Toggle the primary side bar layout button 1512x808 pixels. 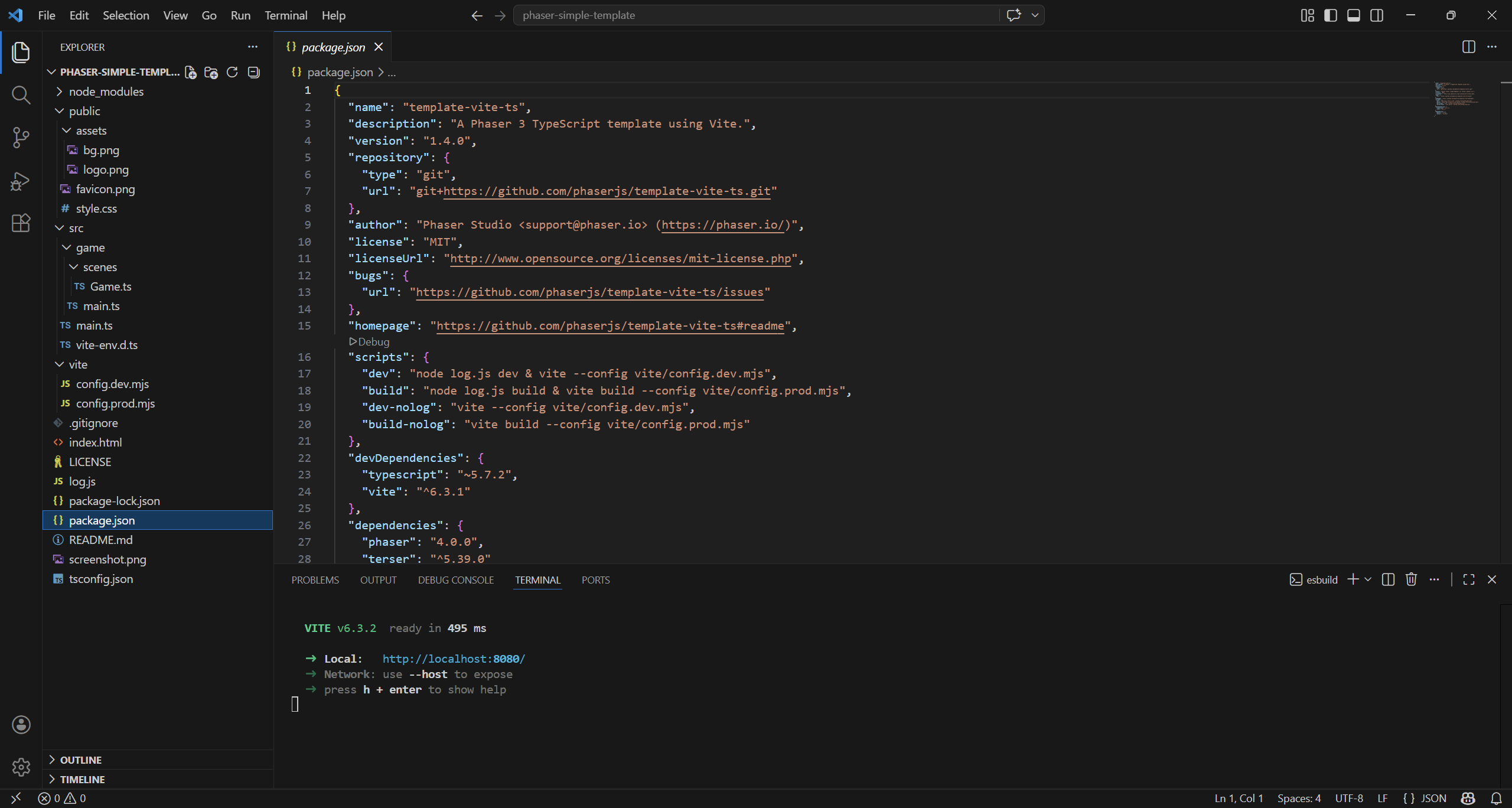[x=1330, y=15]
